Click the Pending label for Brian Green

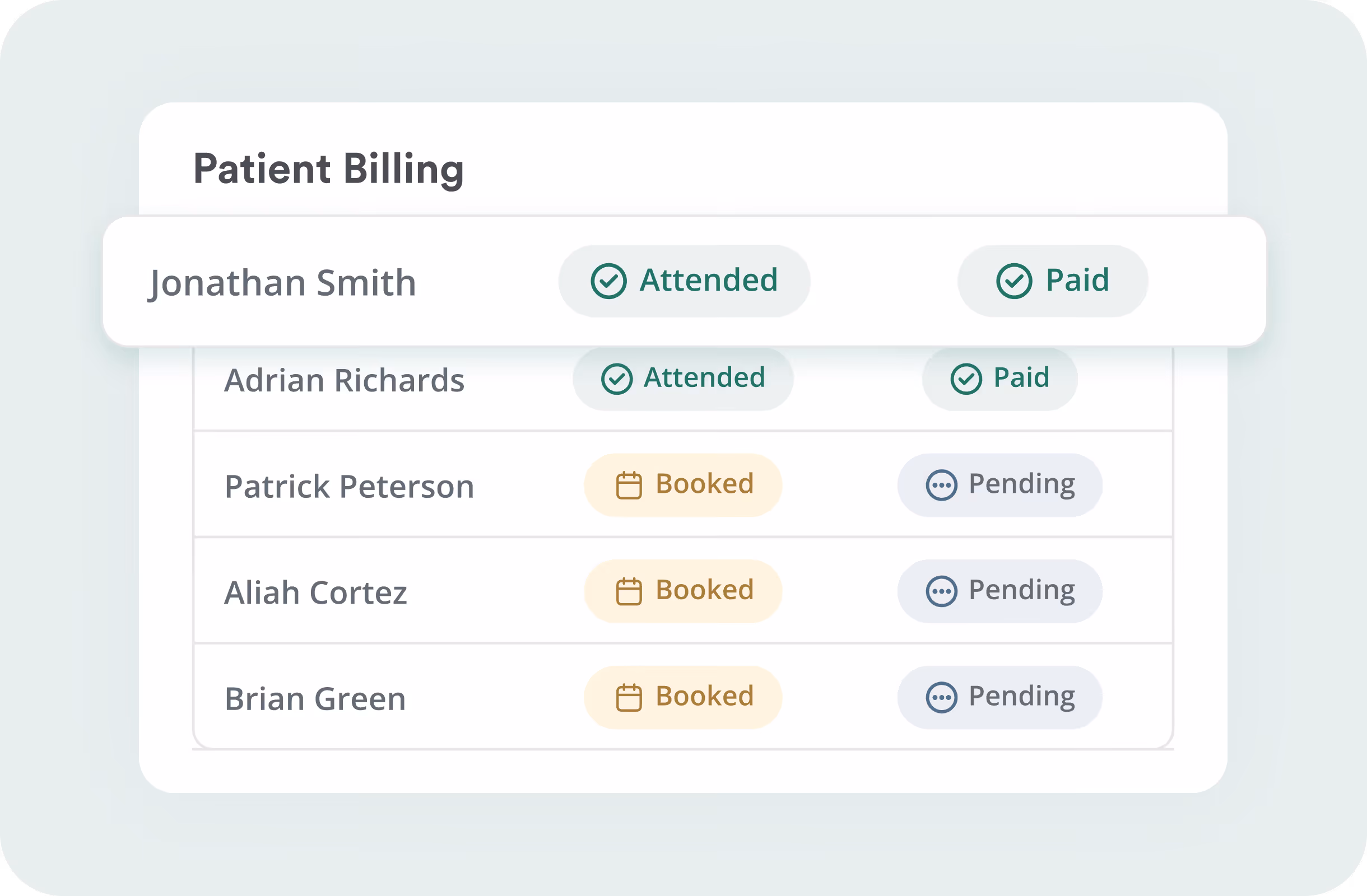(x=1021, y=696)
